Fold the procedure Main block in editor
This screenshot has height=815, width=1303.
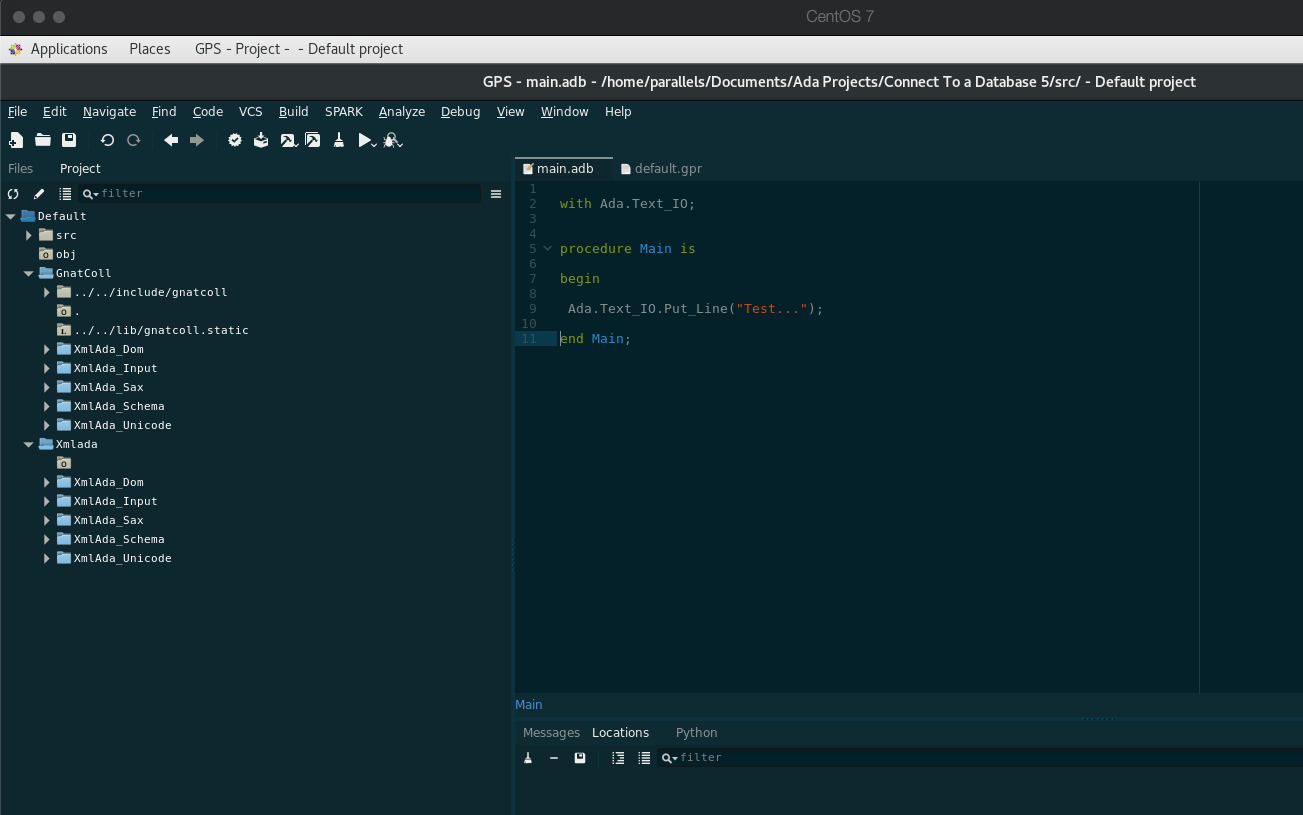point(547,249)
